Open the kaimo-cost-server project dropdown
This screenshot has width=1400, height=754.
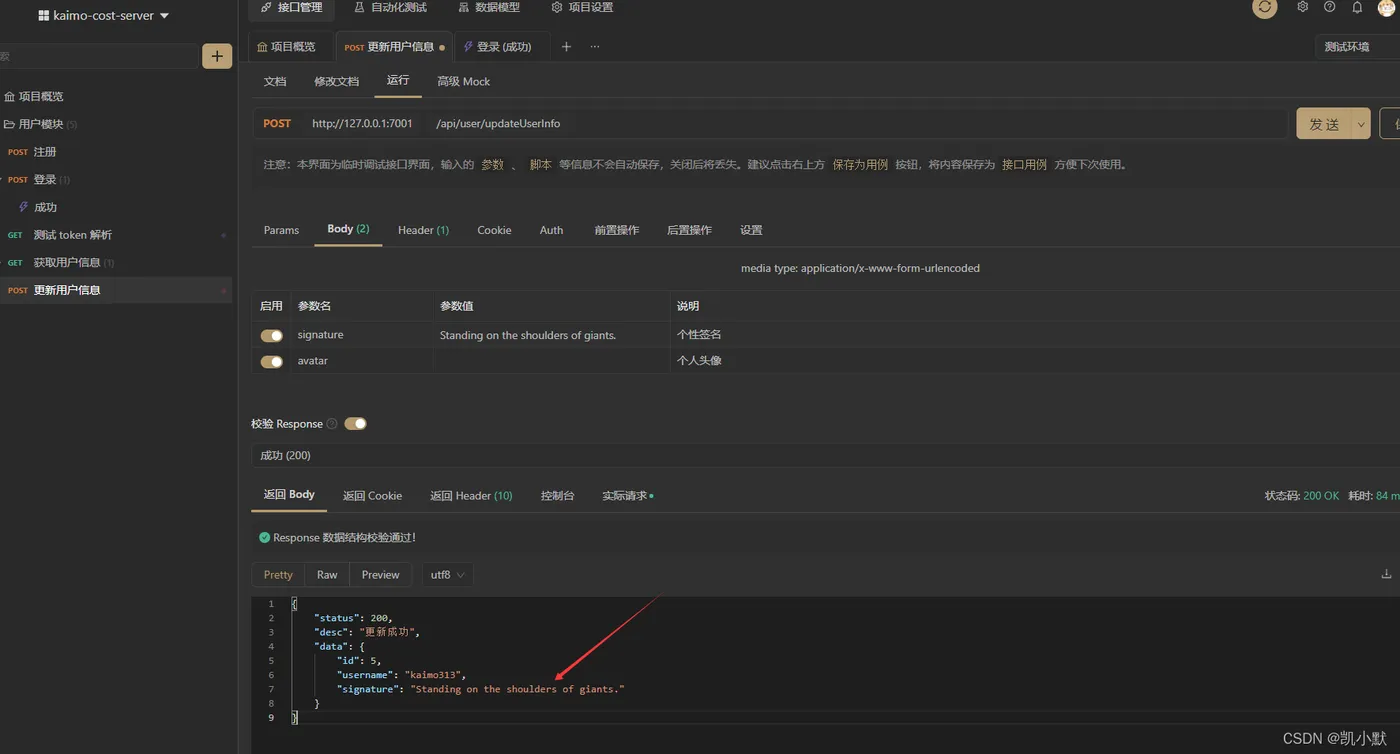tap(104, 16)
